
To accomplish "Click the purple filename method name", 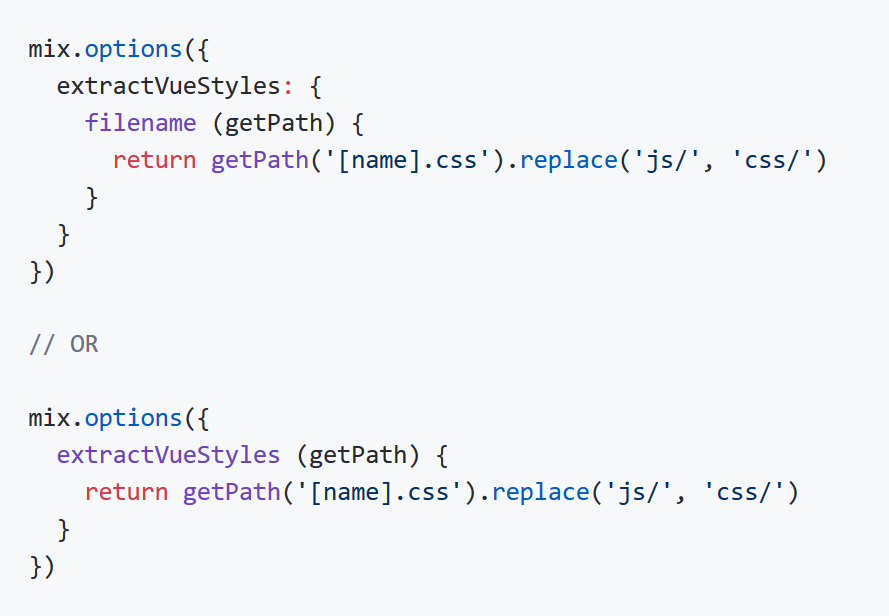I will coord(141,124).
